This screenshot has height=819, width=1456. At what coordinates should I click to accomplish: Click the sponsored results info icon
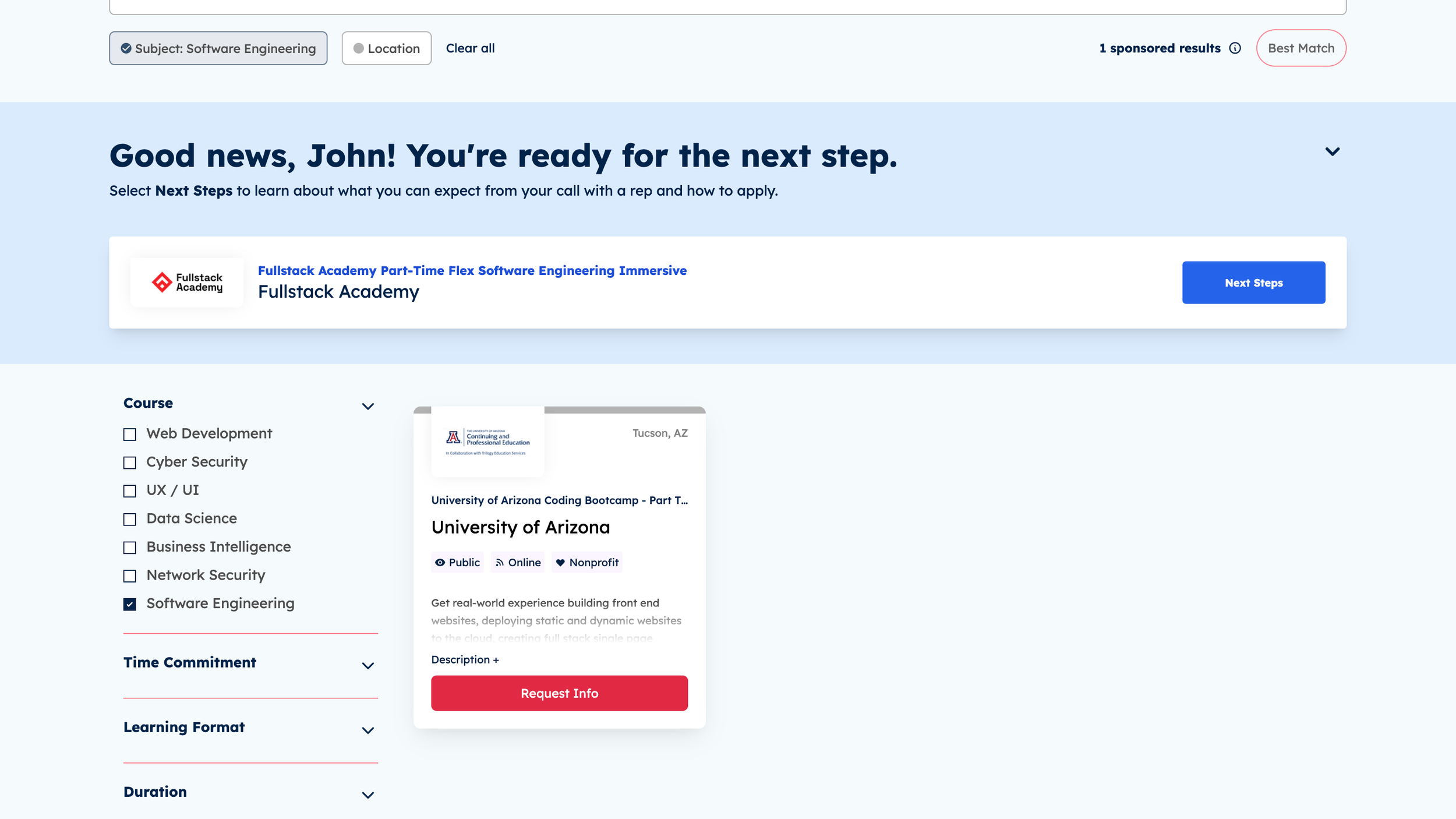tap(1235, 48)
